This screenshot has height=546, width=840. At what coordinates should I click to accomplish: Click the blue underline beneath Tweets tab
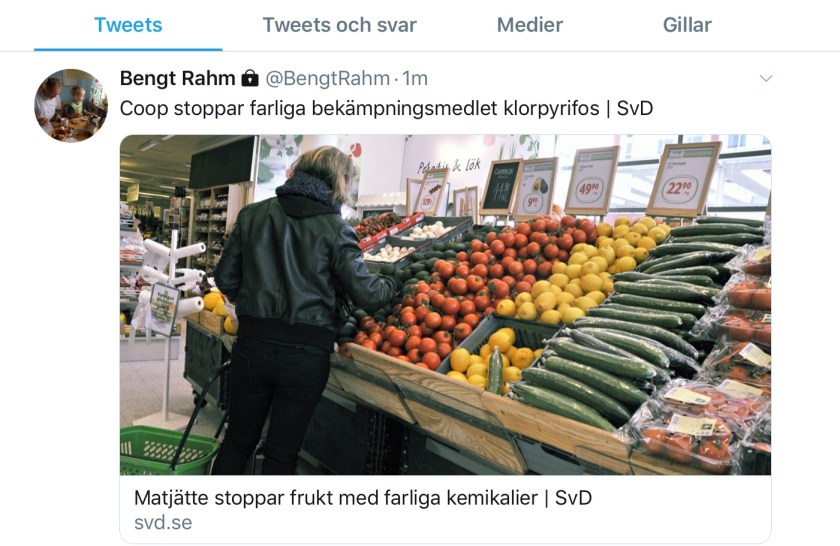coord(128,49)
